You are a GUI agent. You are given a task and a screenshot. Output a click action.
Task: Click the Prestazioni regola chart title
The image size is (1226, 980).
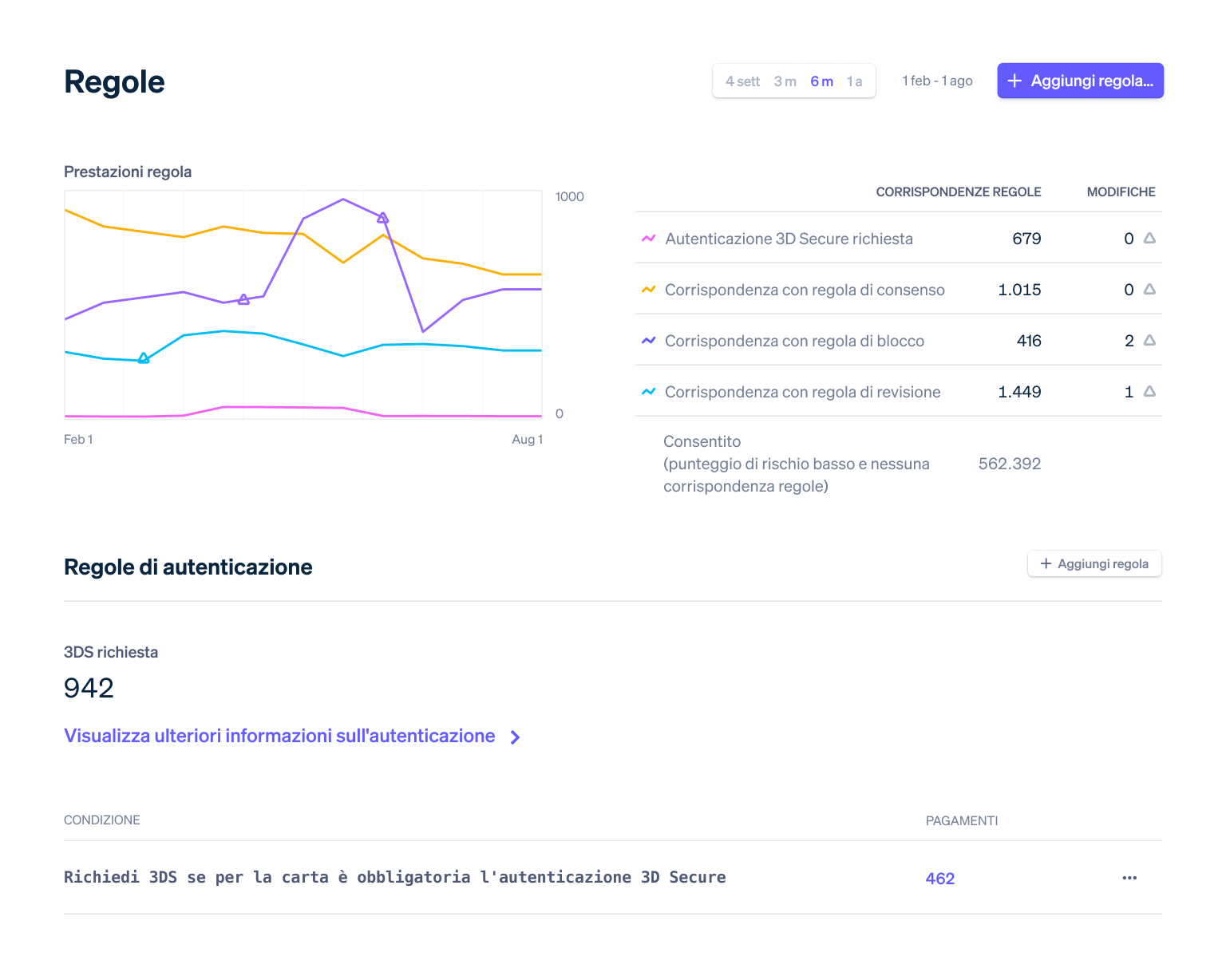tap(128, 172)
